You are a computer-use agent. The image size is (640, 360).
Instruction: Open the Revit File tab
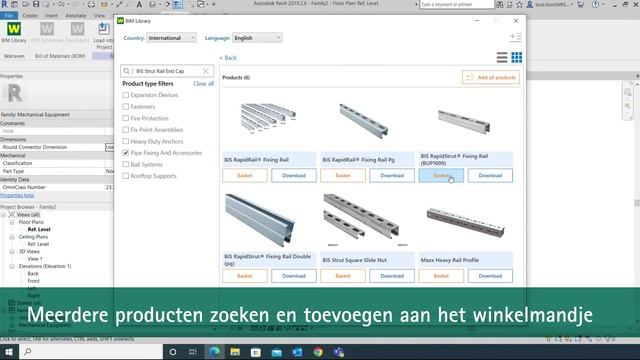tap(9, 16)
